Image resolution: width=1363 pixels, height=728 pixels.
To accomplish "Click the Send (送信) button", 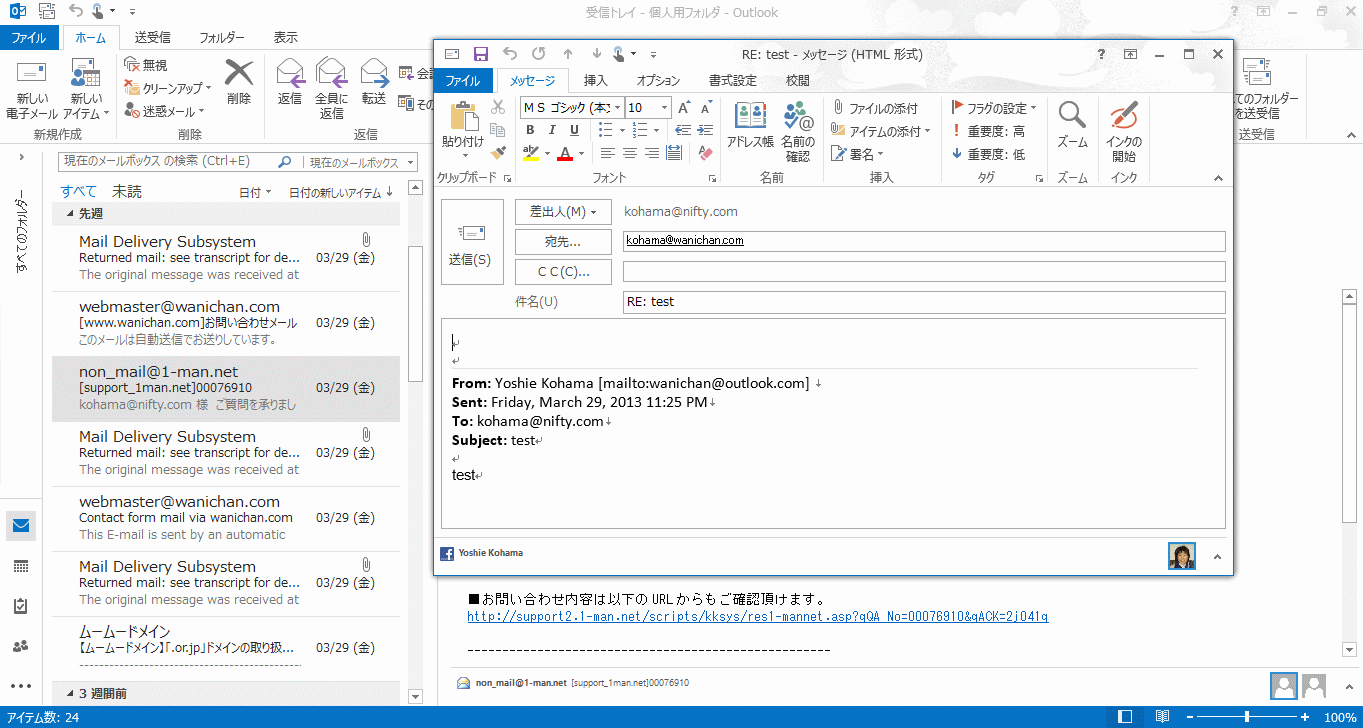I will tap(472, 242).
